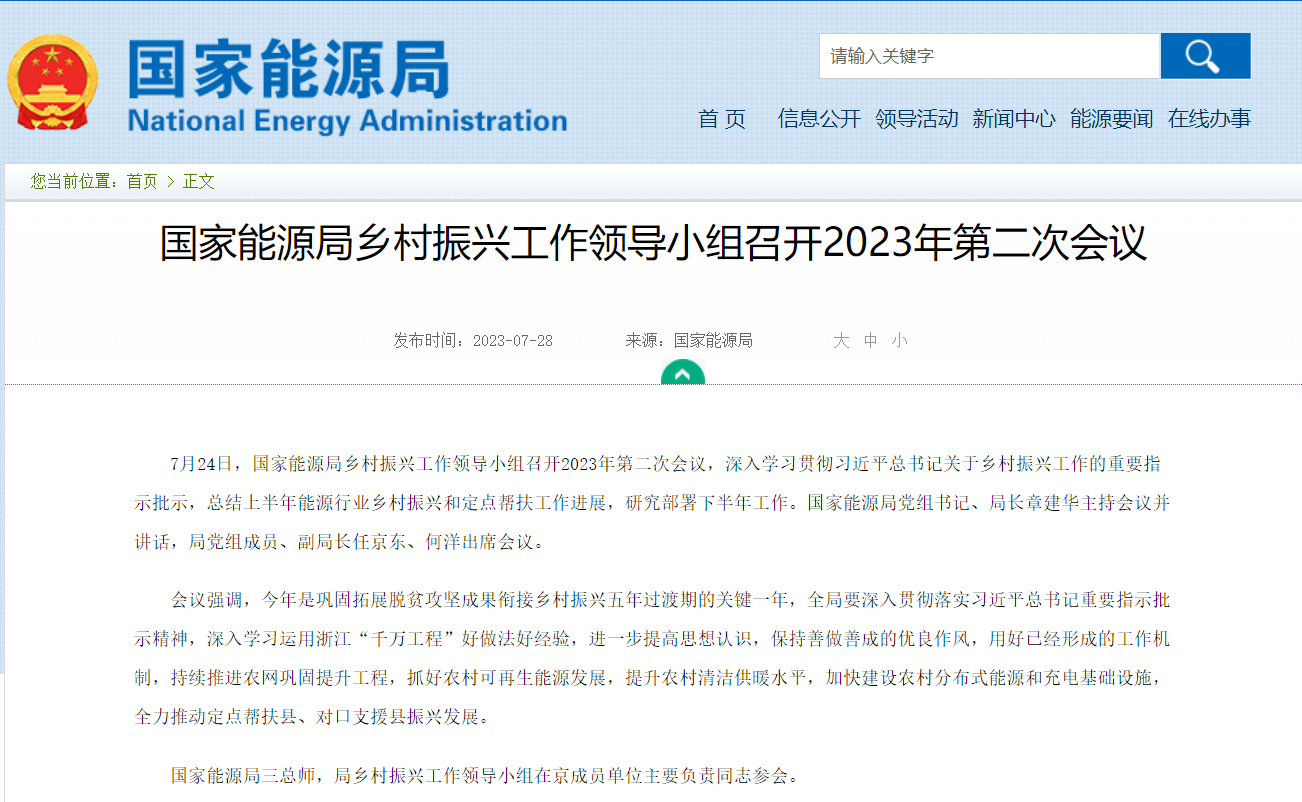The width and height of the screenshot is (1302, 802).
Task: Navigate to 新闻中心
Action: (1013, 119)
